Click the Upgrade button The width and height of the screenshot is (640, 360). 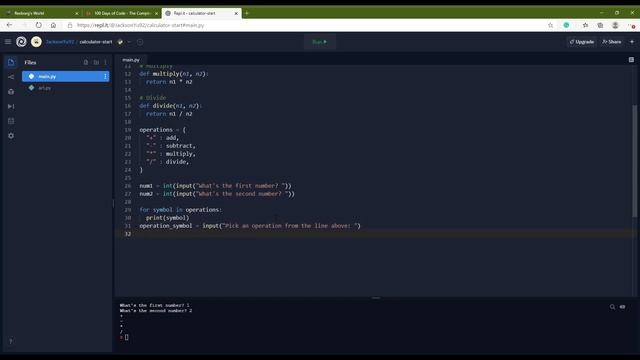(x=582, y=42)
